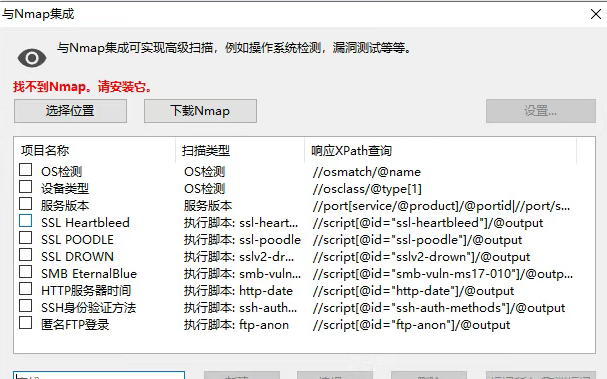Enable the 设备类型 checkbox
This screenshot has height=379, width=607.
(x=26, y=187)
